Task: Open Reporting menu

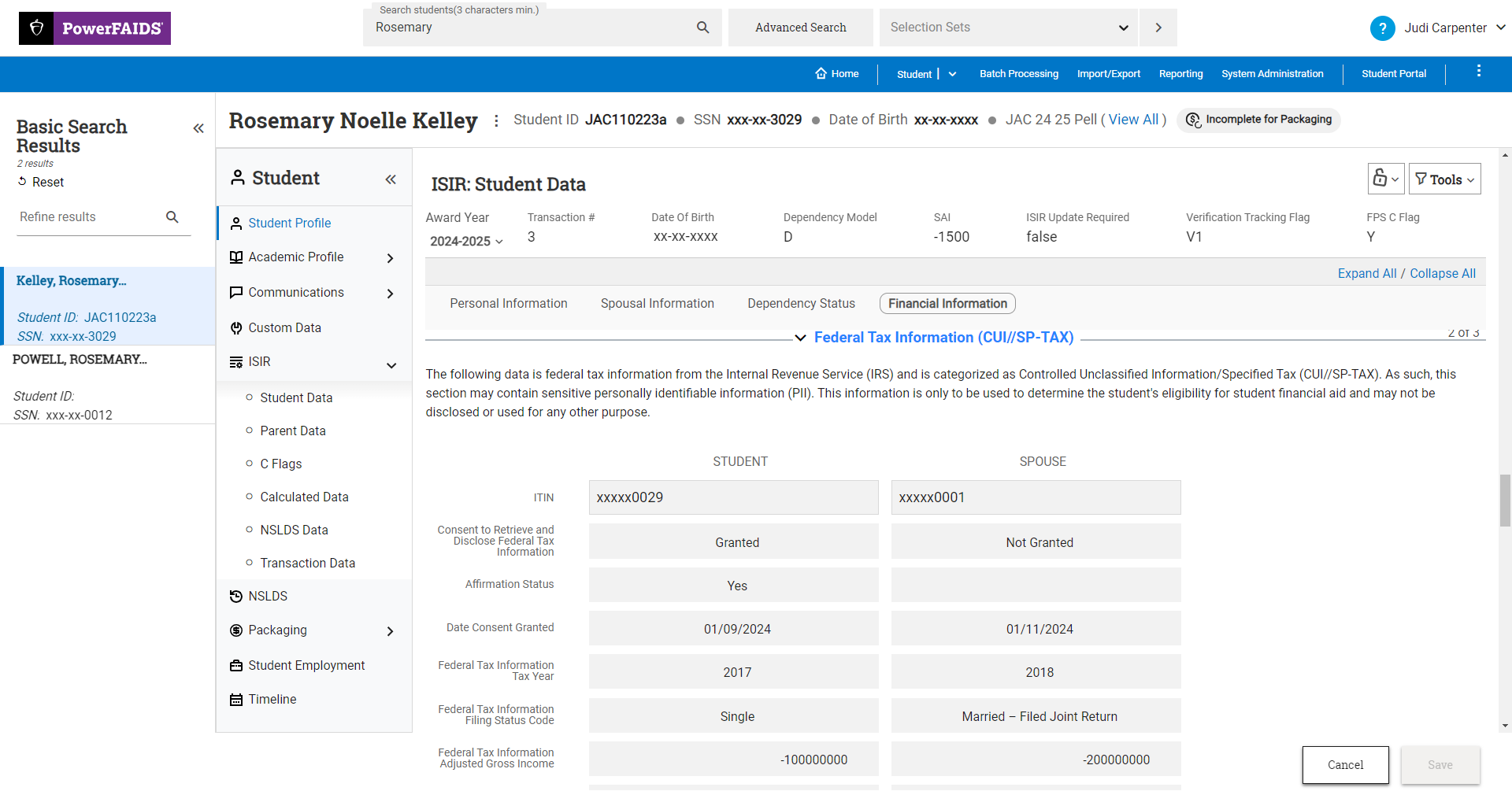Action: (1180, 74)
